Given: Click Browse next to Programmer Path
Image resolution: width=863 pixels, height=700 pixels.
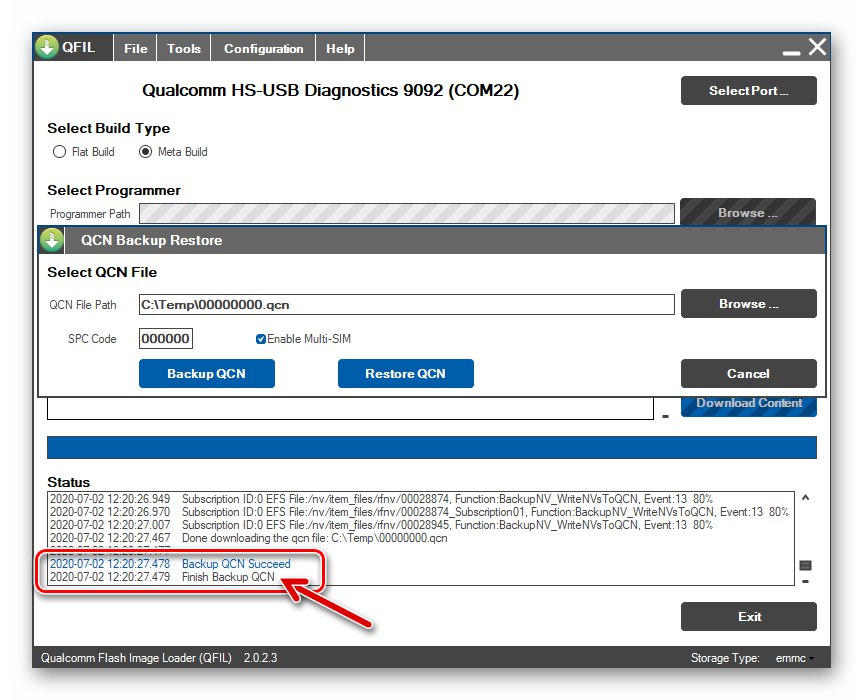Looking at the screenshot, I should (748, 212).
